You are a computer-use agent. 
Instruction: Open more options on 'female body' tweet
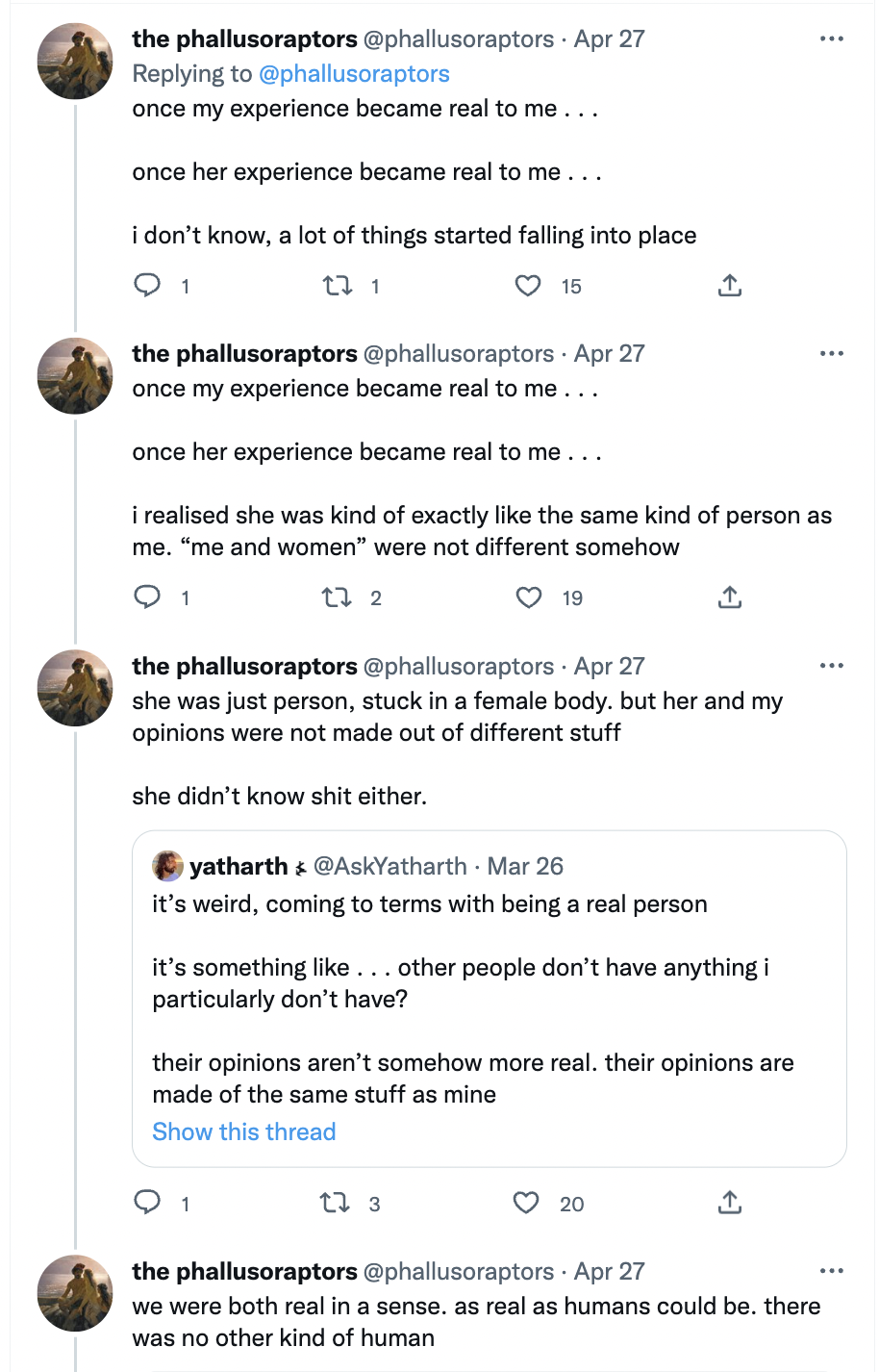(832, 666)
